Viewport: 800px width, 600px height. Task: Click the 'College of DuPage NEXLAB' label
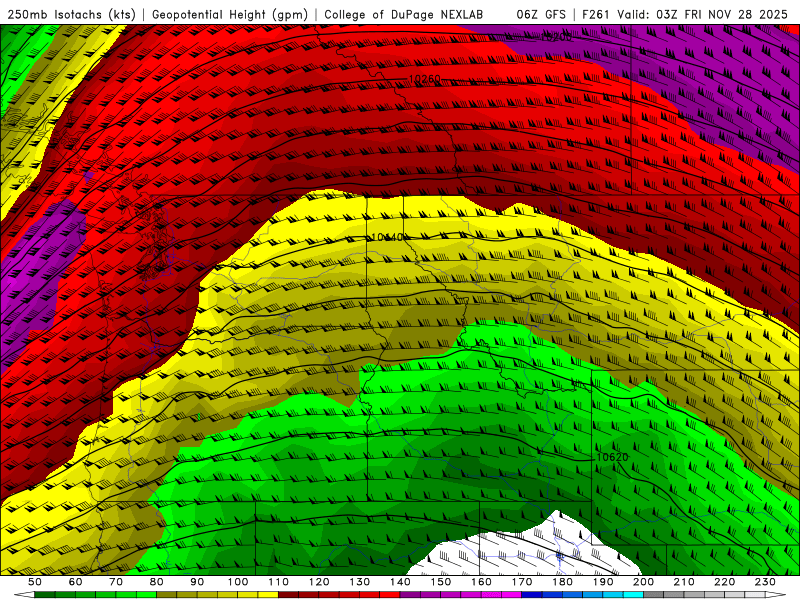click(404, 14)
